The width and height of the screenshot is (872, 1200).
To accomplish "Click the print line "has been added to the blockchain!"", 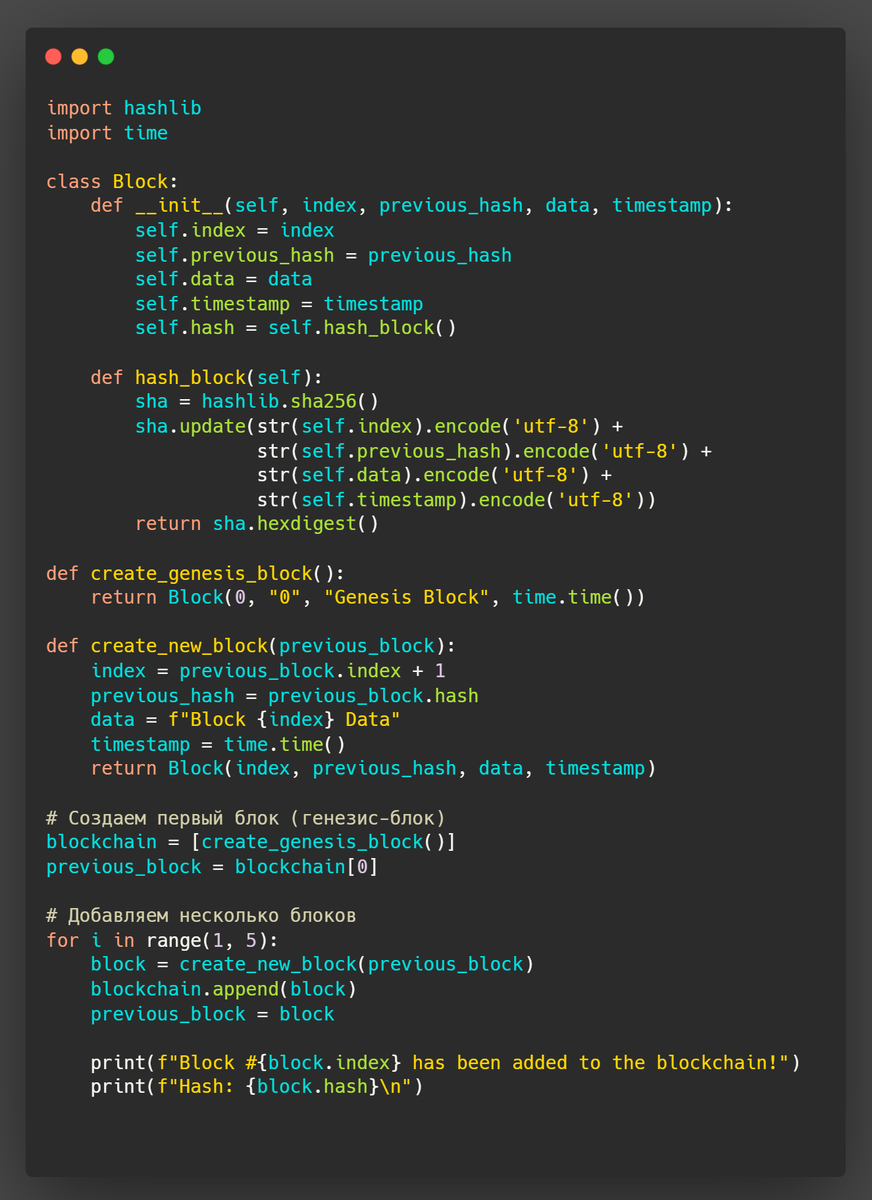I will point(446,1063).
